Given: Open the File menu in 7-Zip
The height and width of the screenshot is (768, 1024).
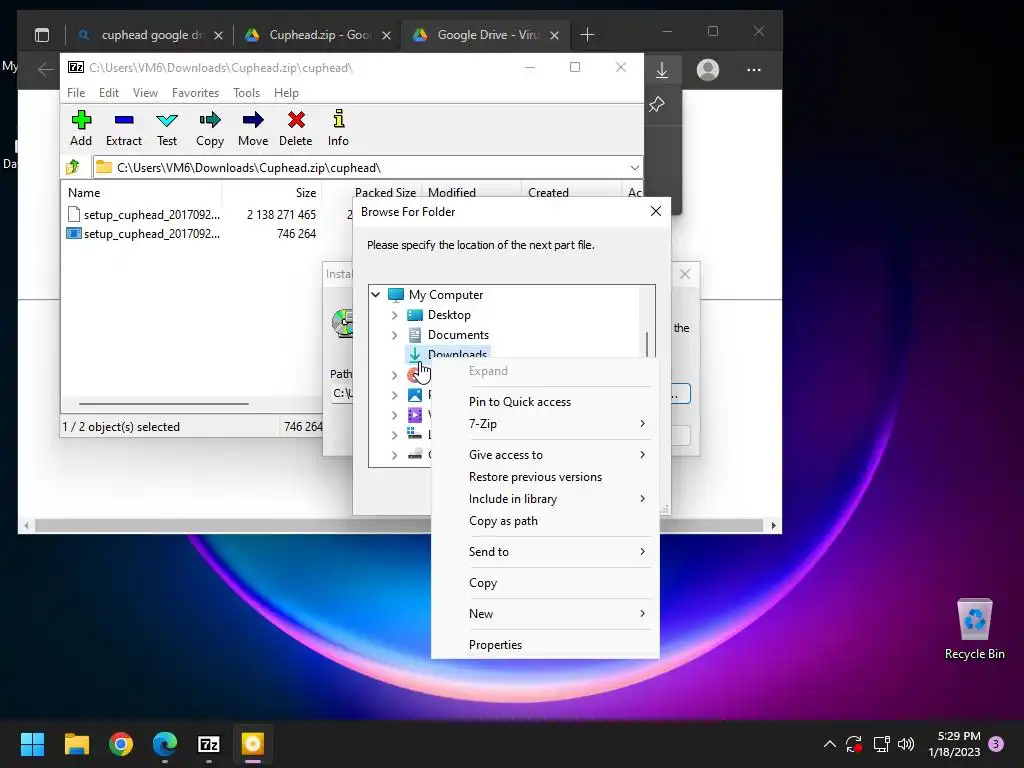Looking at the screenshot, I should 76,93.
